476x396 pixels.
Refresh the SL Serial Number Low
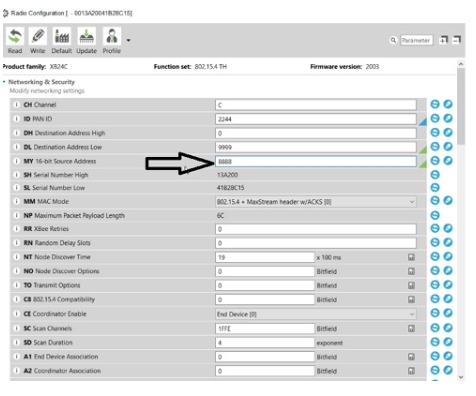click(435, 188)
